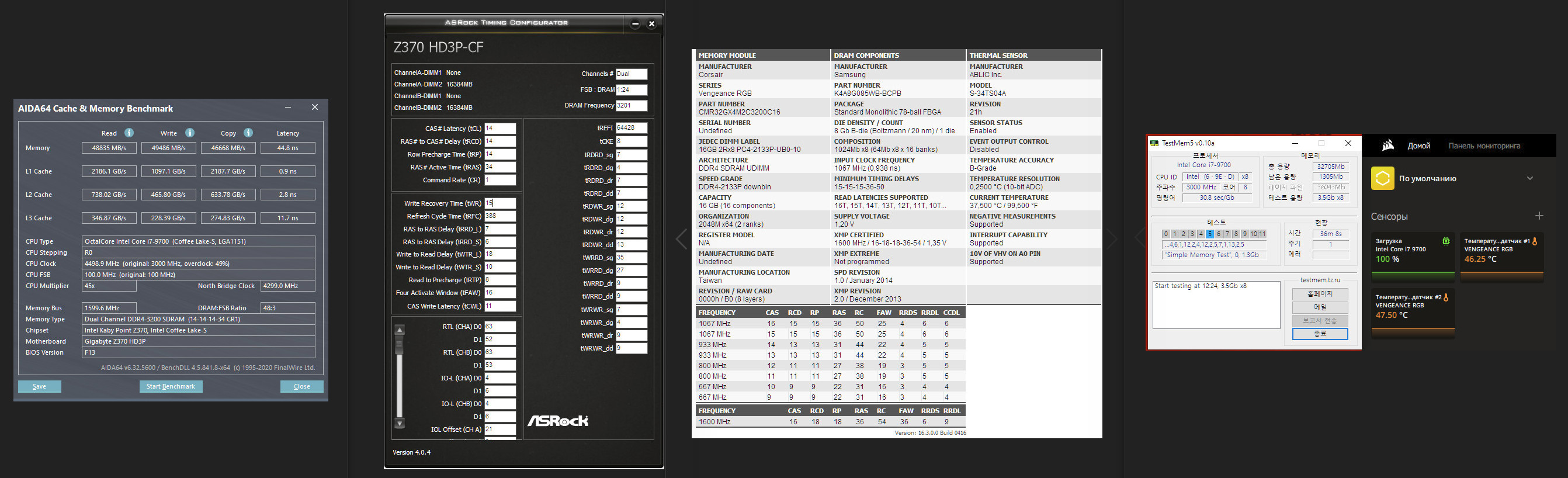Click next-image arrow right of Thermal Sensor table
Viewport: 1568px width, 478px height.
1112,238
